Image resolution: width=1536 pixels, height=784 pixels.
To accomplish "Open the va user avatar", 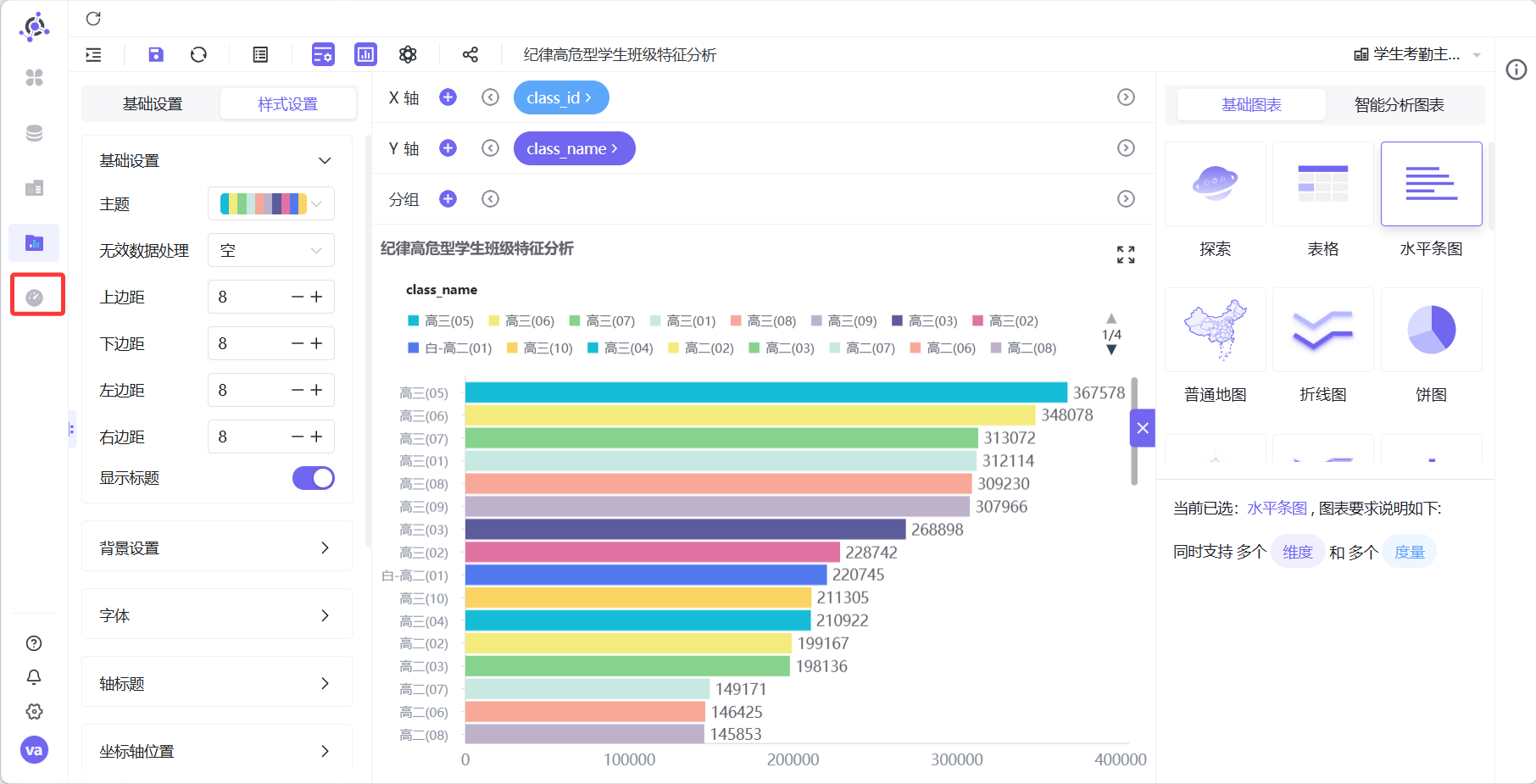I will [34, 750].
